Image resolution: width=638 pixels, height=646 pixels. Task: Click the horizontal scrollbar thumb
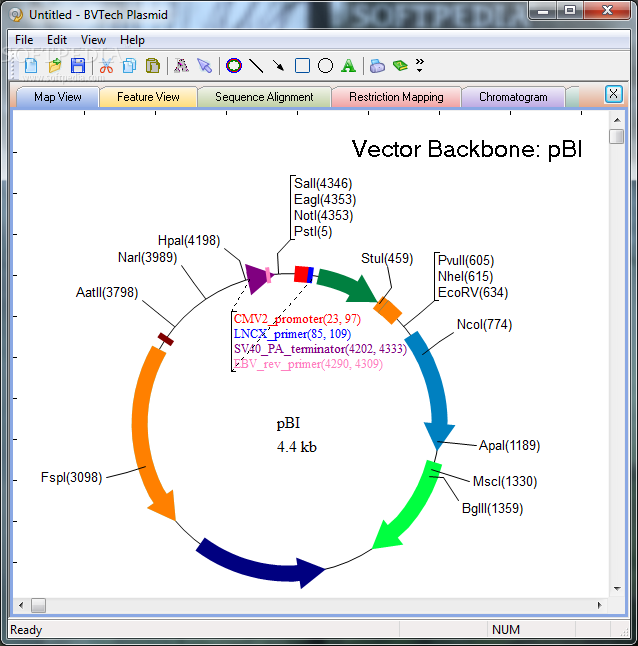tap(39, 605)
